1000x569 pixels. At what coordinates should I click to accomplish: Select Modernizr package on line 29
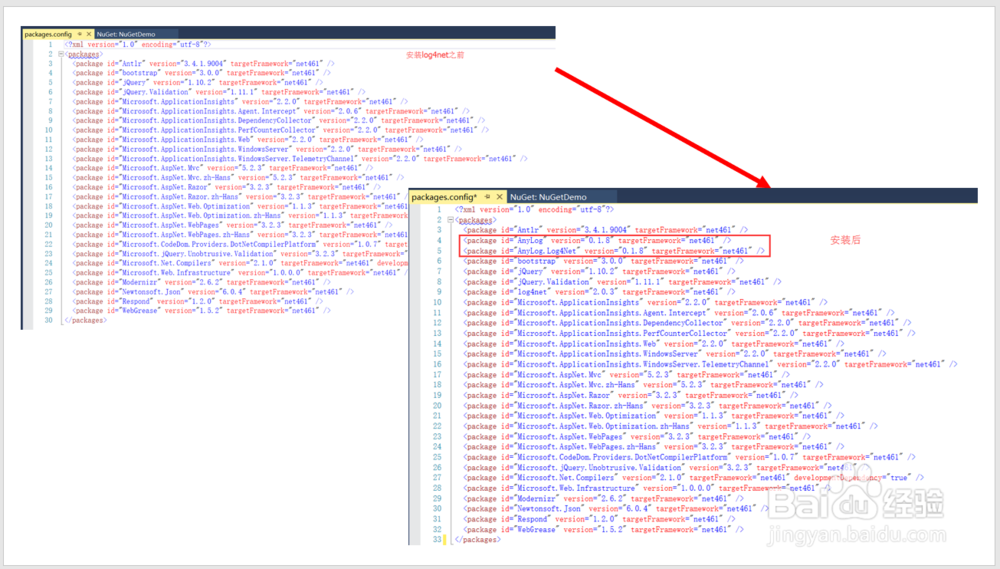[603, 499]
